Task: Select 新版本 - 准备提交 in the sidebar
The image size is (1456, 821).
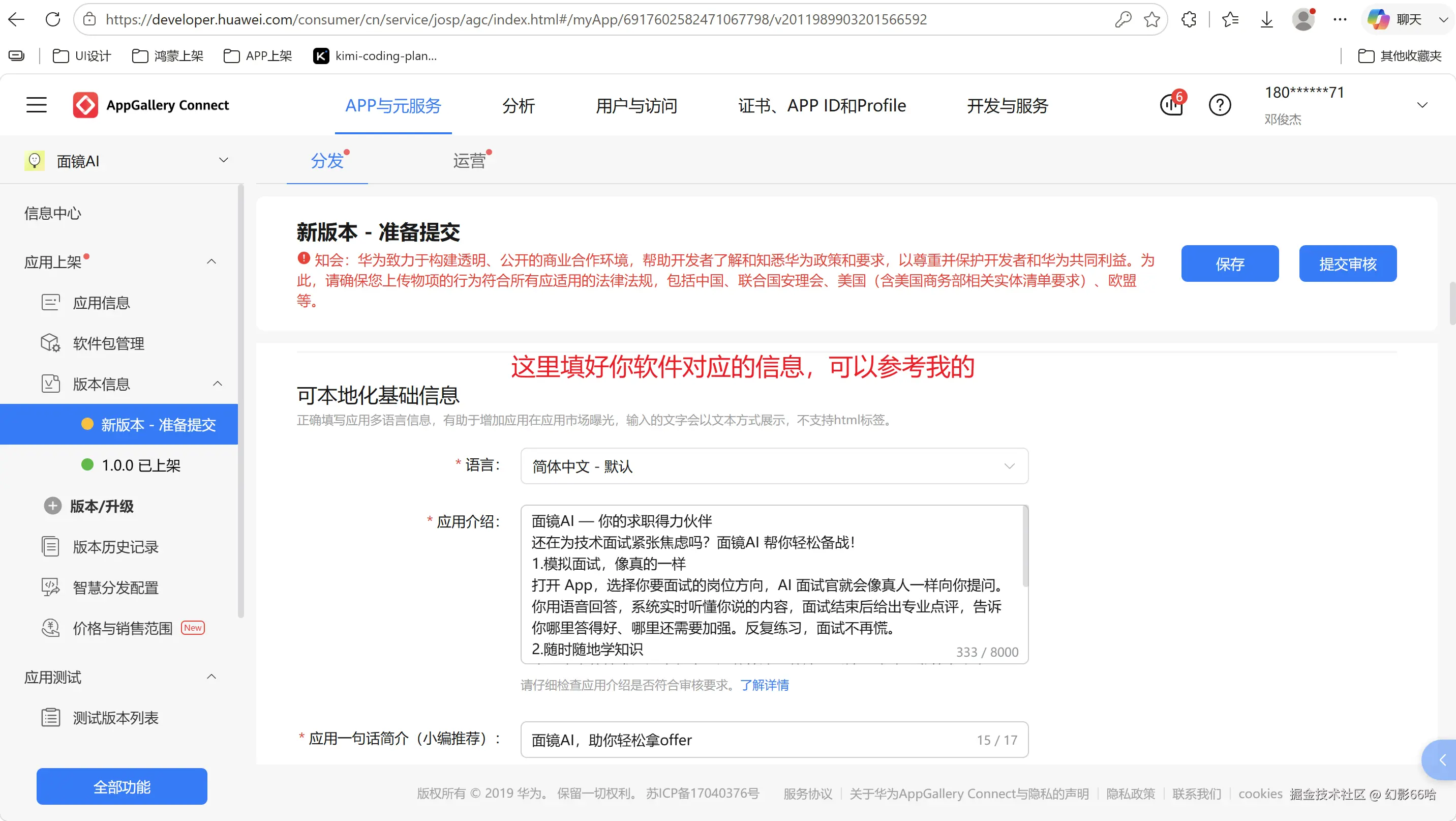Action: coord(118,424)
